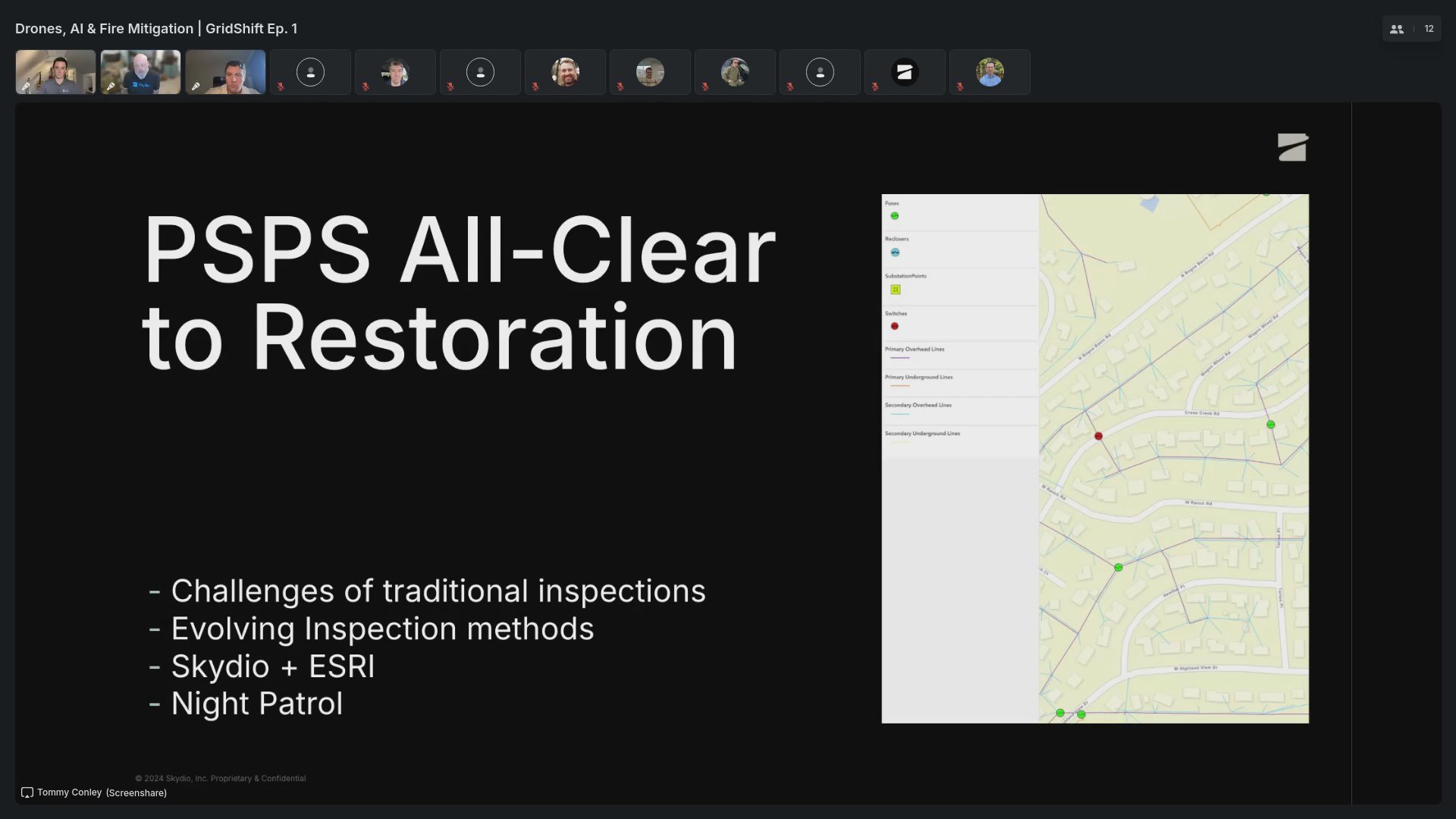Click the Tommy Conley (Screenshare) label

pyautogui.click(x=102, y=792)
